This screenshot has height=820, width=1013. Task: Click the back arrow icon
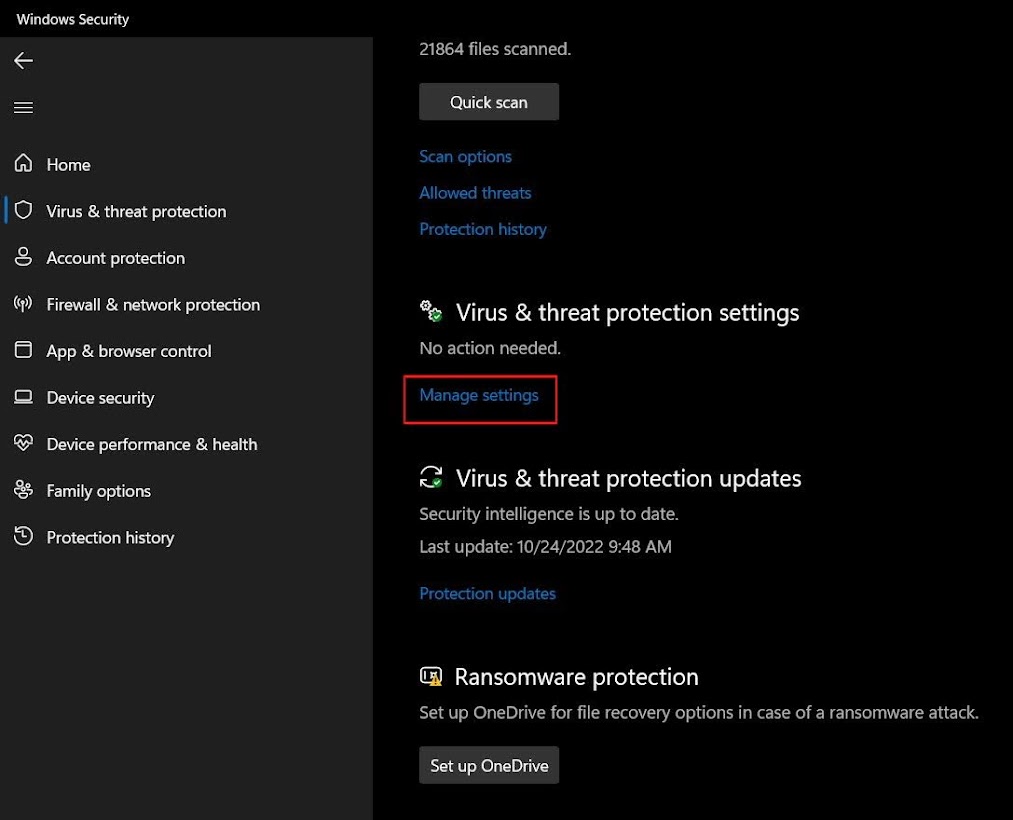pyautogui.click(x=23, y=61)
